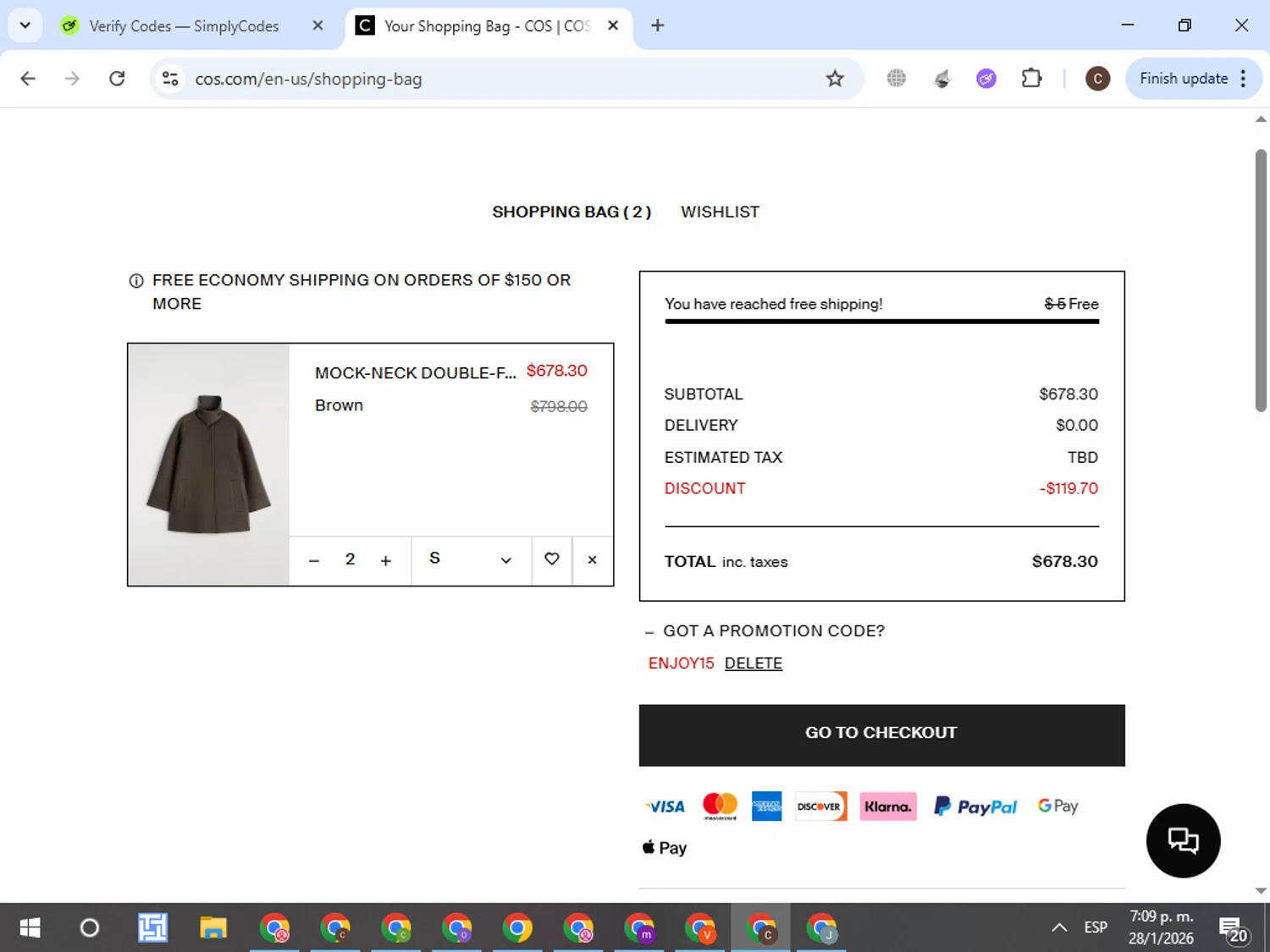Open Chrome three-dot menu

point(1243,79)
